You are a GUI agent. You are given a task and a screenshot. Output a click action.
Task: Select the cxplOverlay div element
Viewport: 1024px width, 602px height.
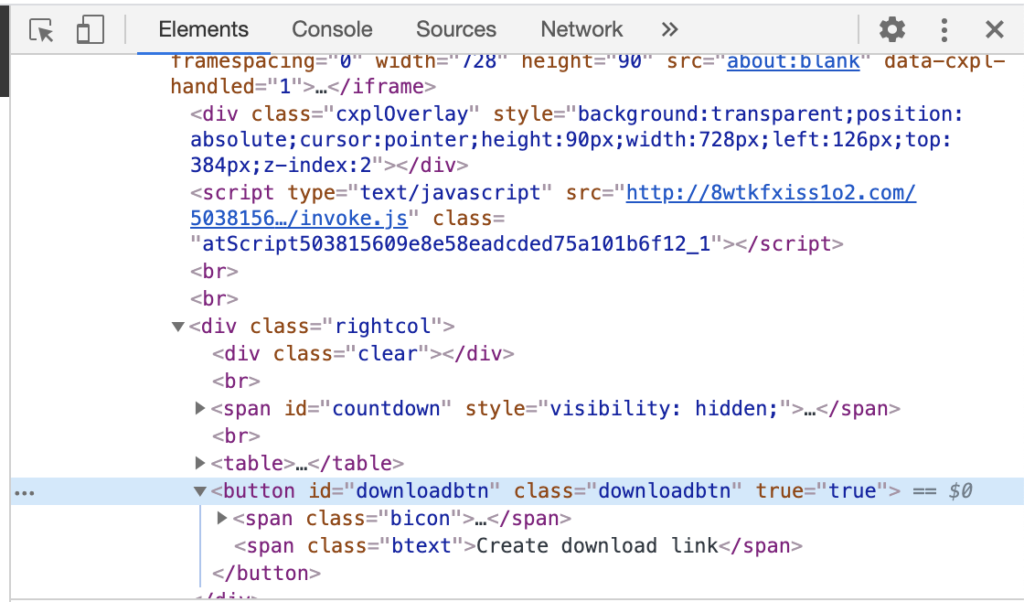coord(577,139)
